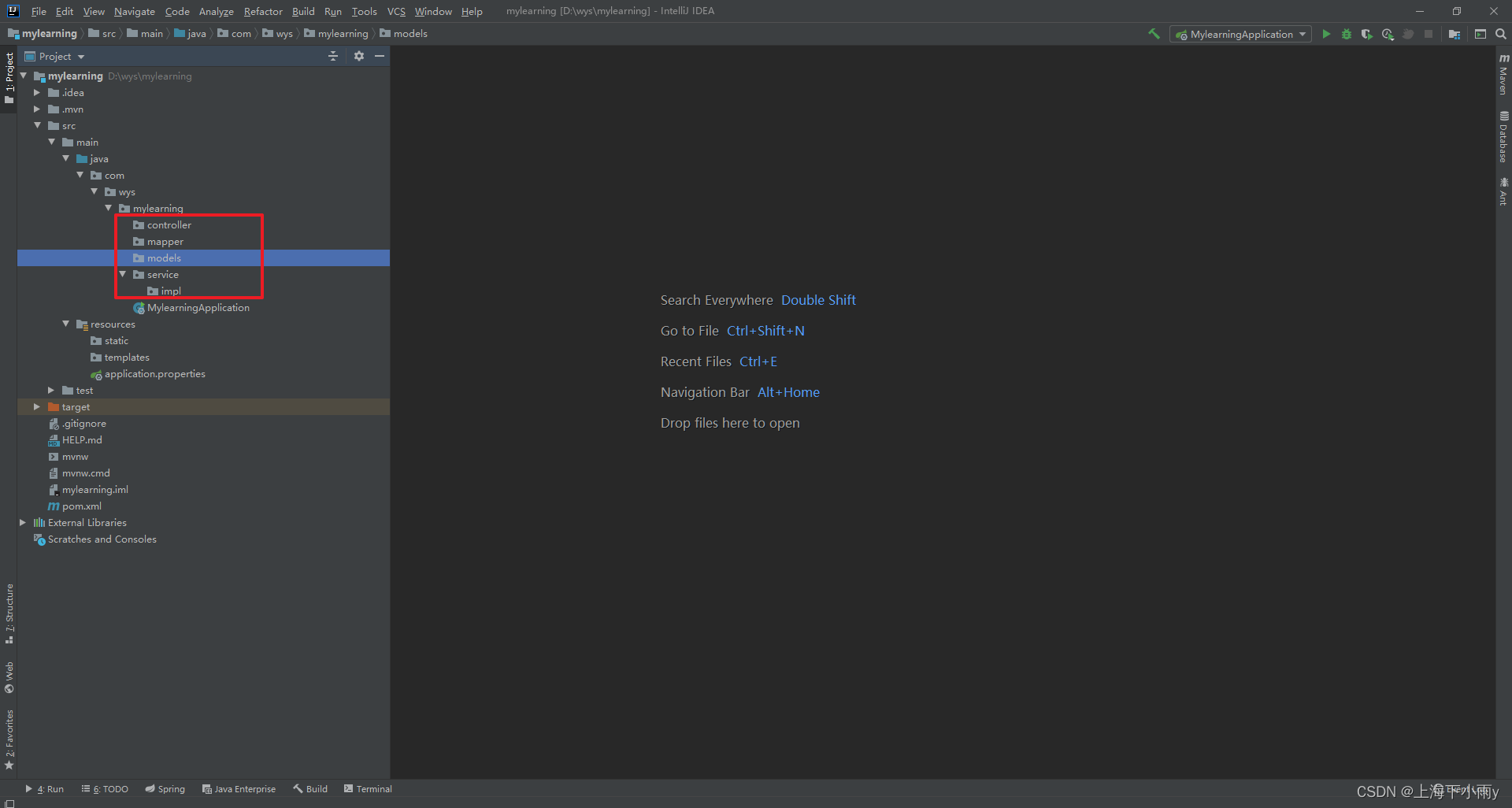Screen dimensions: 1512x808
Task: Toggle the Project tool window tab on the left stripe
Action: [x=9, y=78]
